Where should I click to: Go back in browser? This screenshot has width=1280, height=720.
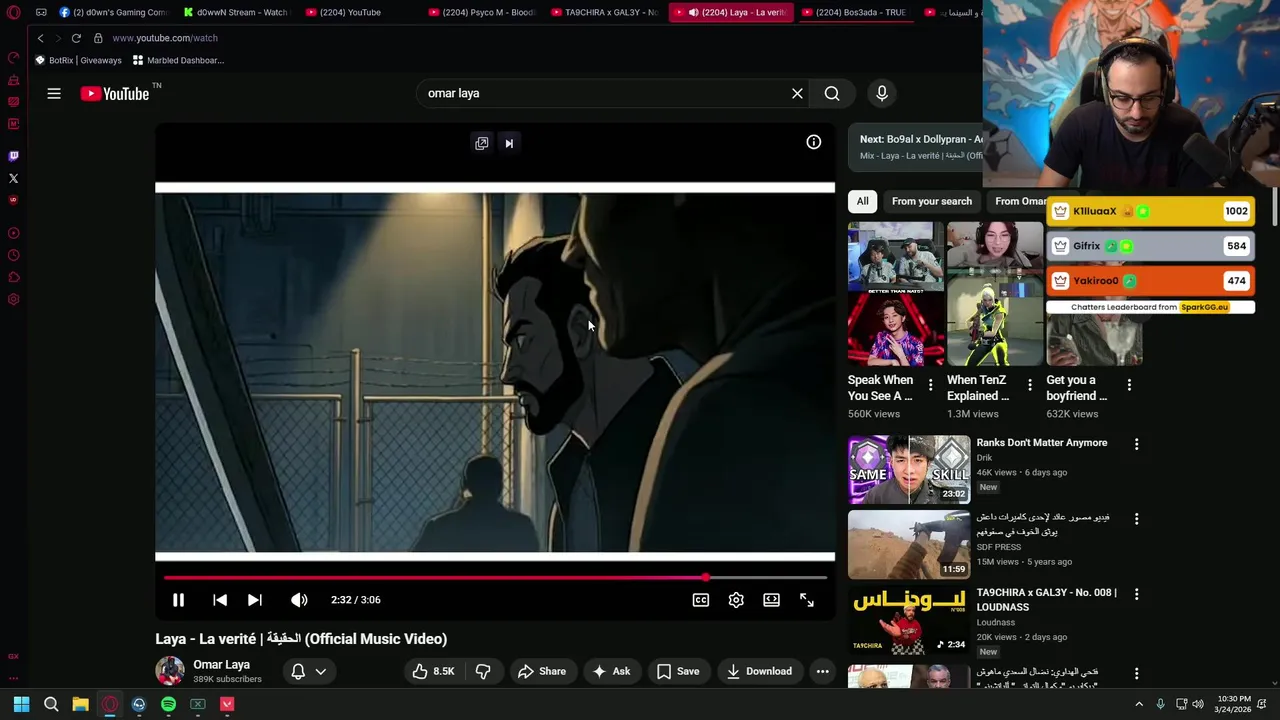coord(40,38)
